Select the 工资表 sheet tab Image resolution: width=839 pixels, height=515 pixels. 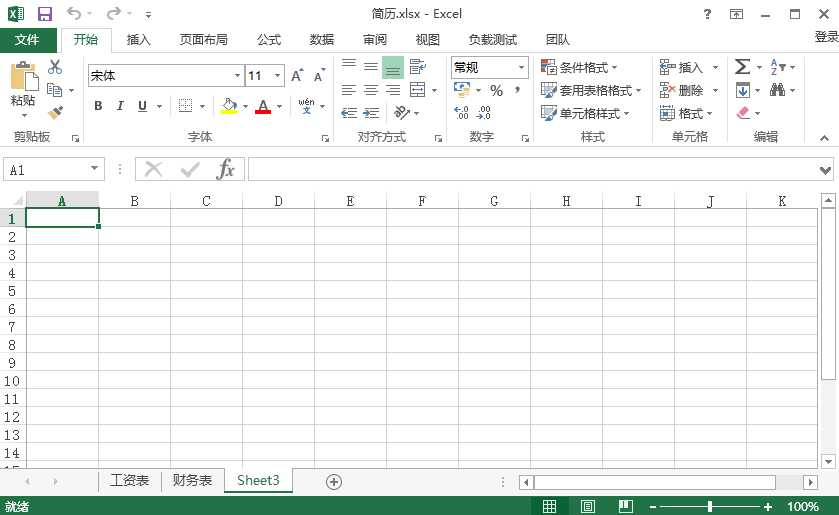coord(129,480)
